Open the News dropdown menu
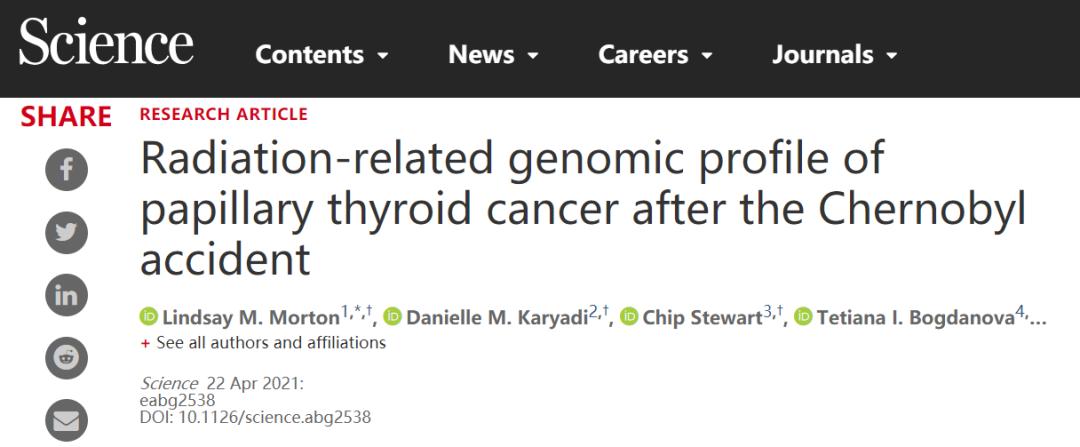 [494, 55]
